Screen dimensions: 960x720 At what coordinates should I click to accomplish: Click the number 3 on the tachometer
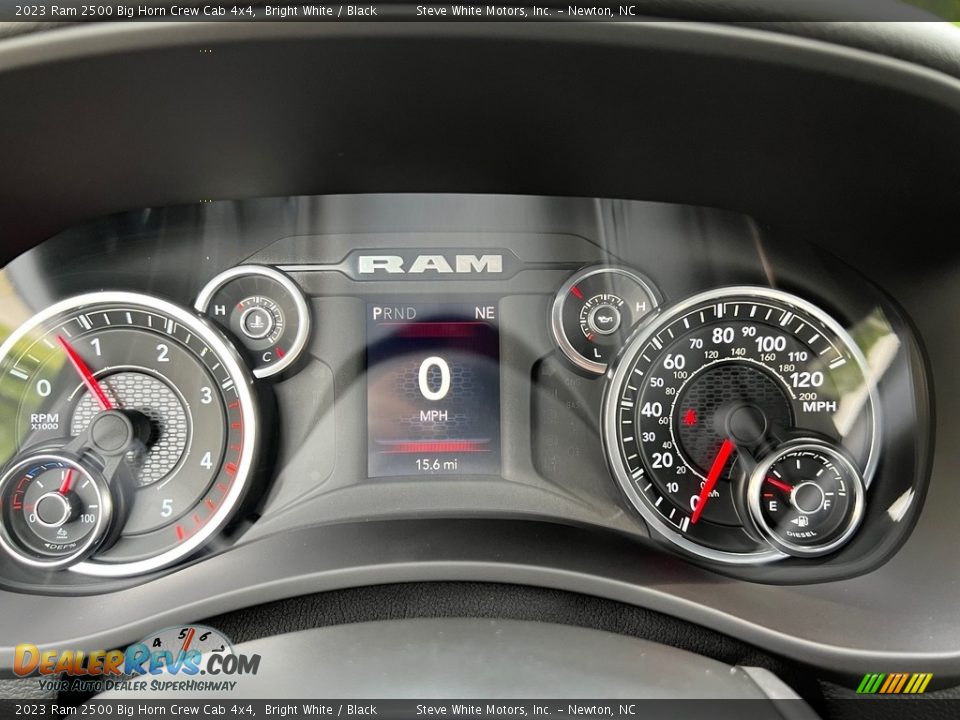click(x=206, y=395)
